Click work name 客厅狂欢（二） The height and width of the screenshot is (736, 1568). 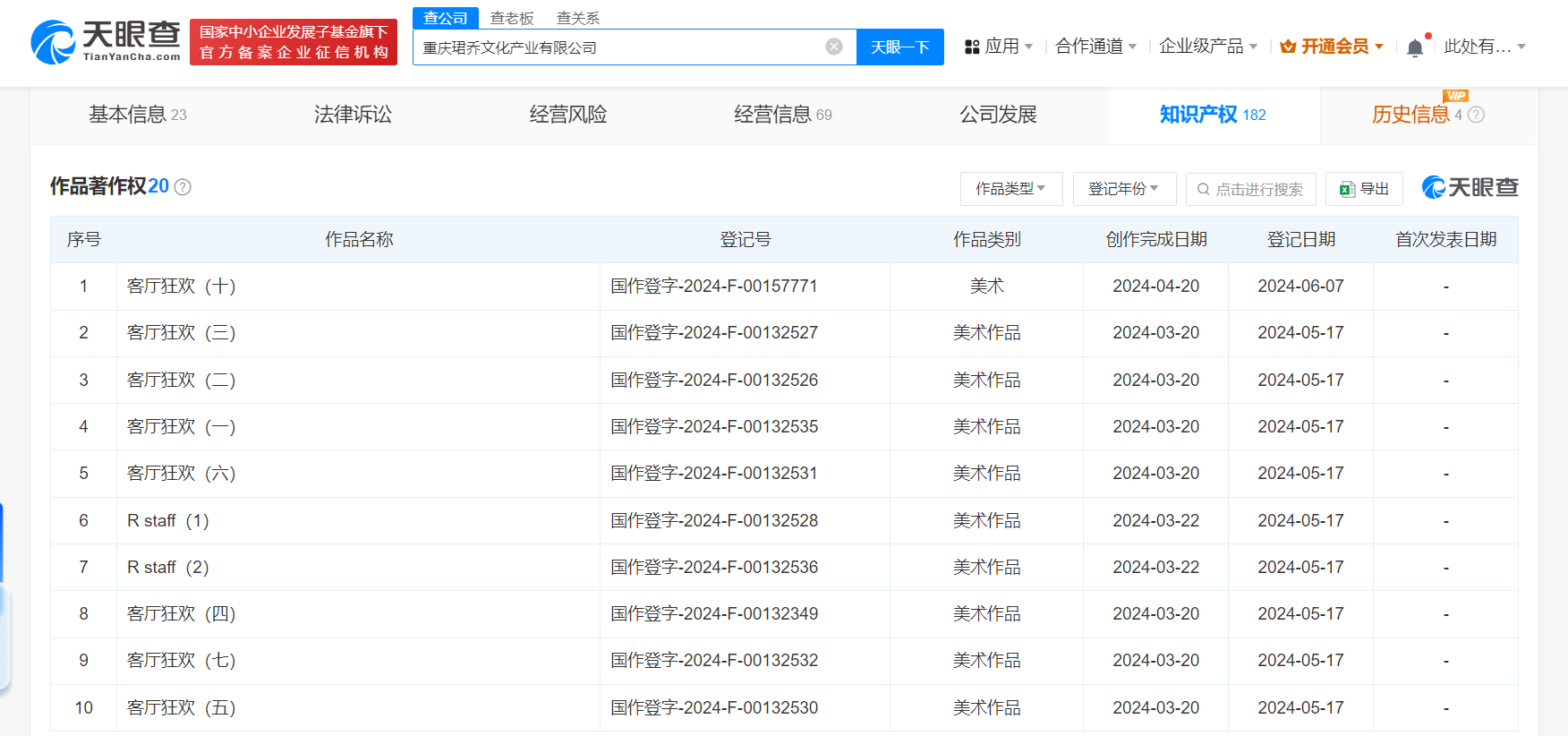tap(182, 380)
